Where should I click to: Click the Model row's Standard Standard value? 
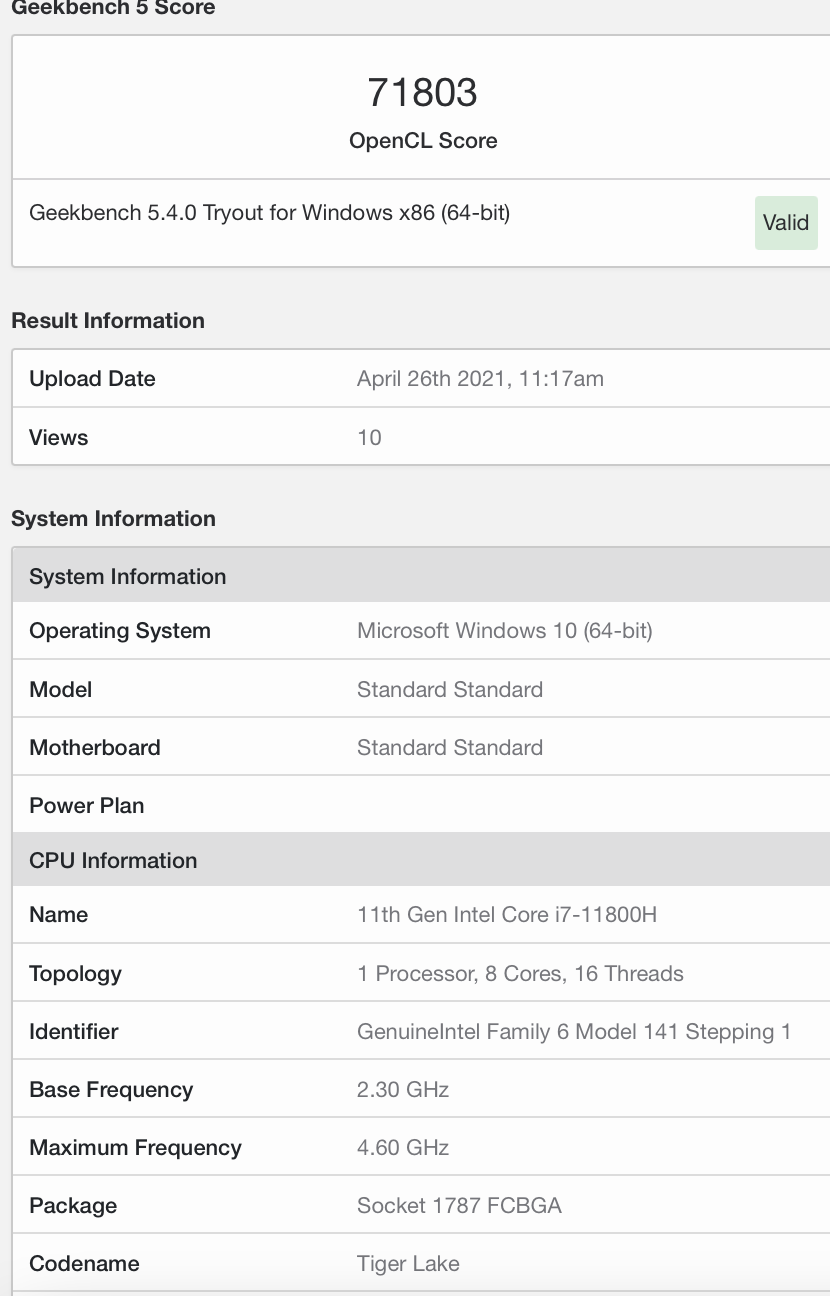[450, 689]
